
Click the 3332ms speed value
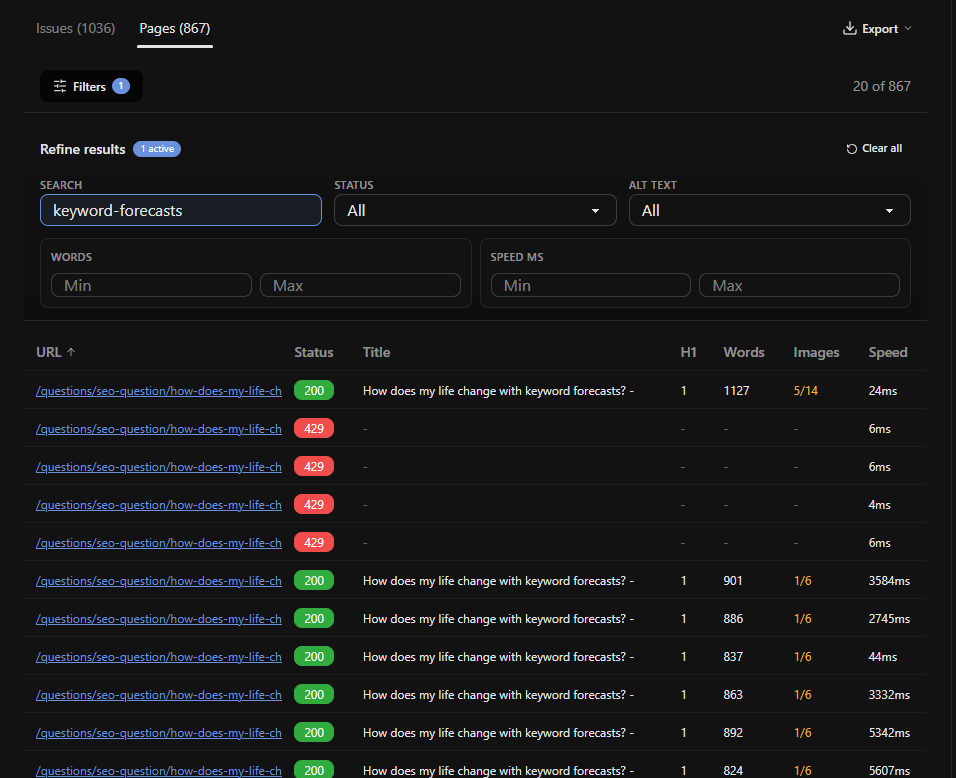point(889,695)
